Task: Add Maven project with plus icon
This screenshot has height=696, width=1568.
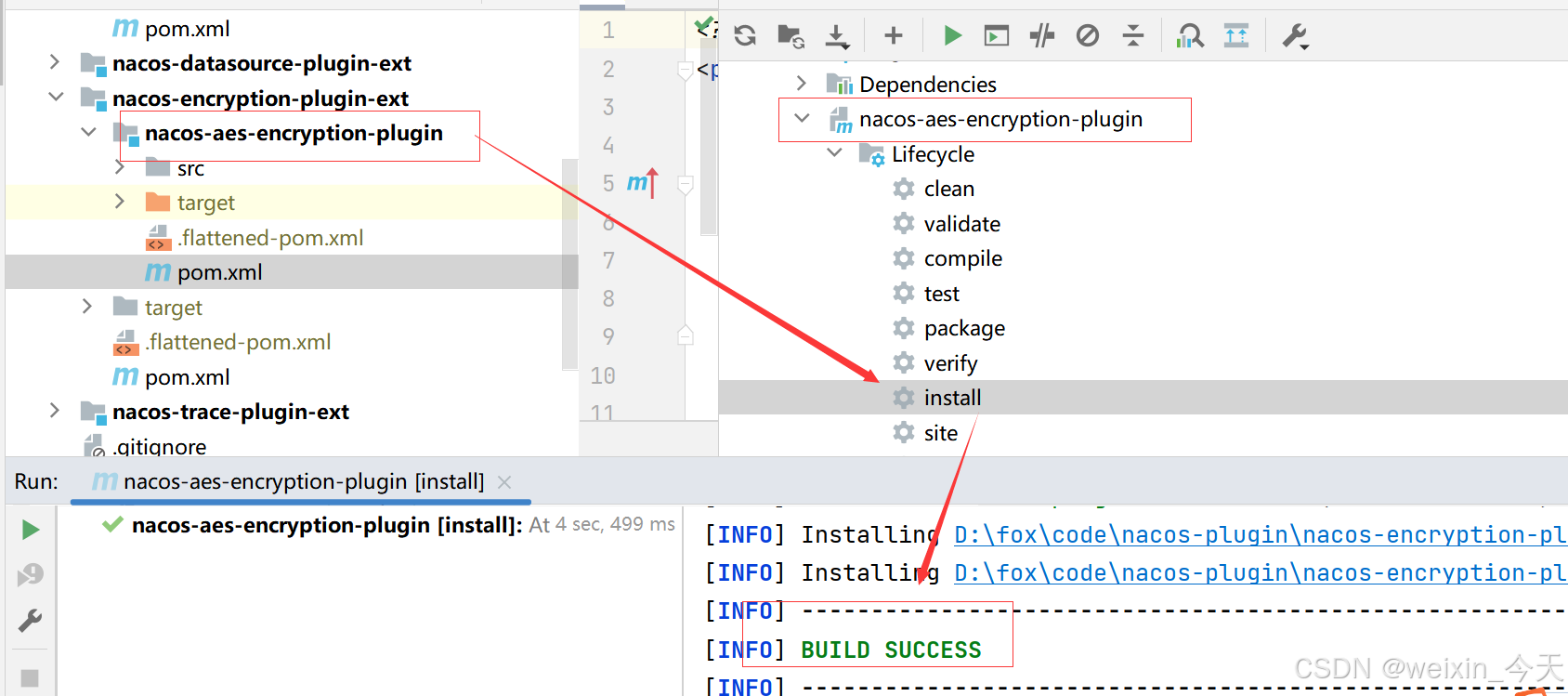Action: tap(894, 36)
